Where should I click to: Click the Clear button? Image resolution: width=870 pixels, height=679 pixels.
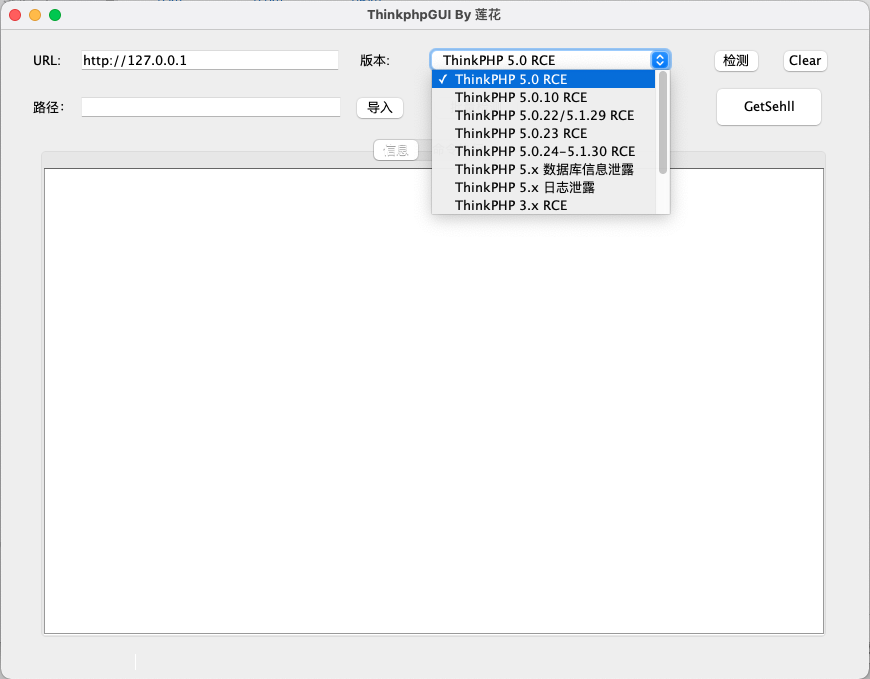805,60
